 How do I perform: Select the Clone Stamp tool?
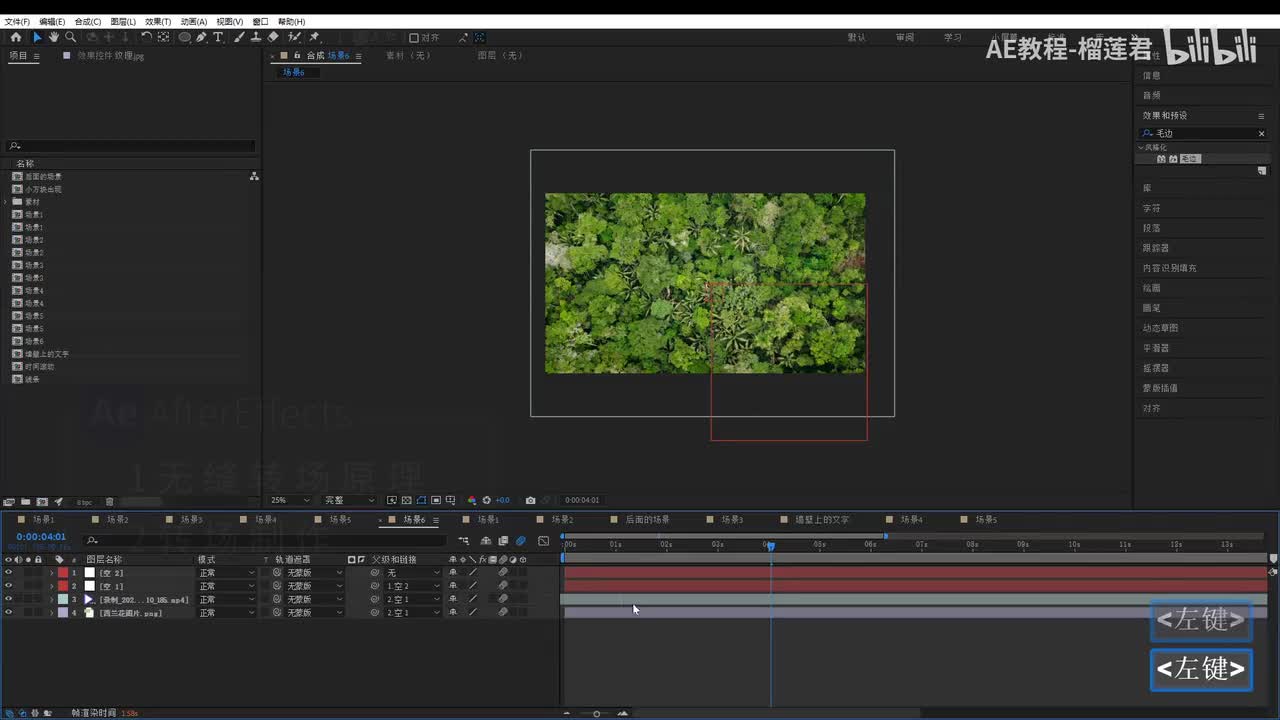pyautogui.click(x=256, y=37)
